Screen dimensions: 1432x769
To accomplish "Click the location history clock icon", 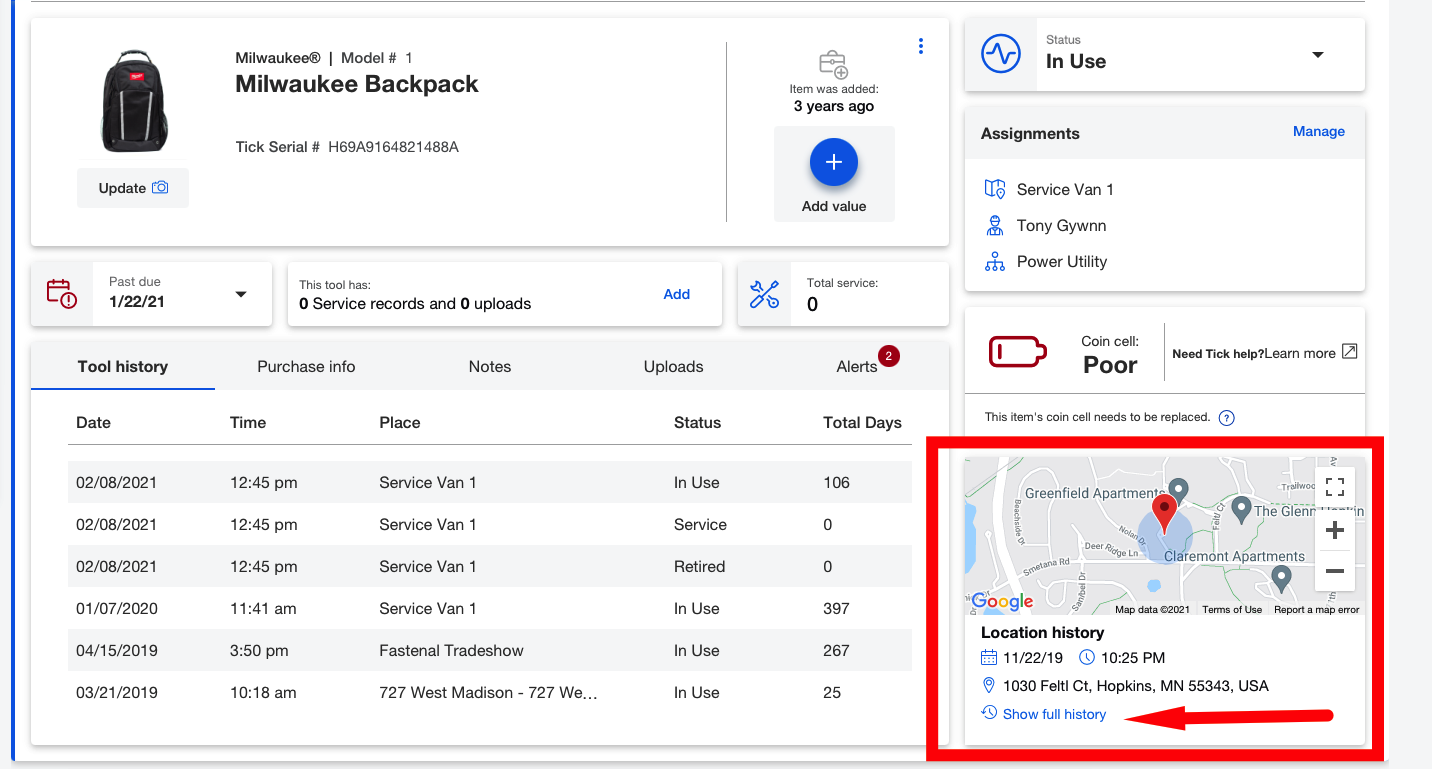I will (x=1087, y=658).
